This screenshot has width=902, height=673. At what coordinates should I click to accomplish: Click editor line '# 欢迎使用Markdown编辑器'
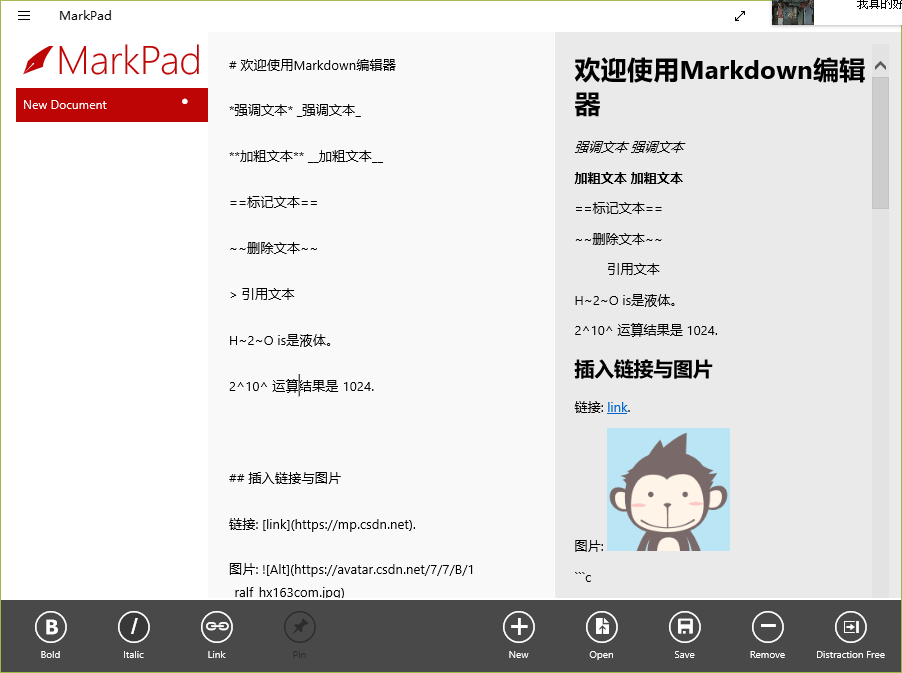(312, 65)
